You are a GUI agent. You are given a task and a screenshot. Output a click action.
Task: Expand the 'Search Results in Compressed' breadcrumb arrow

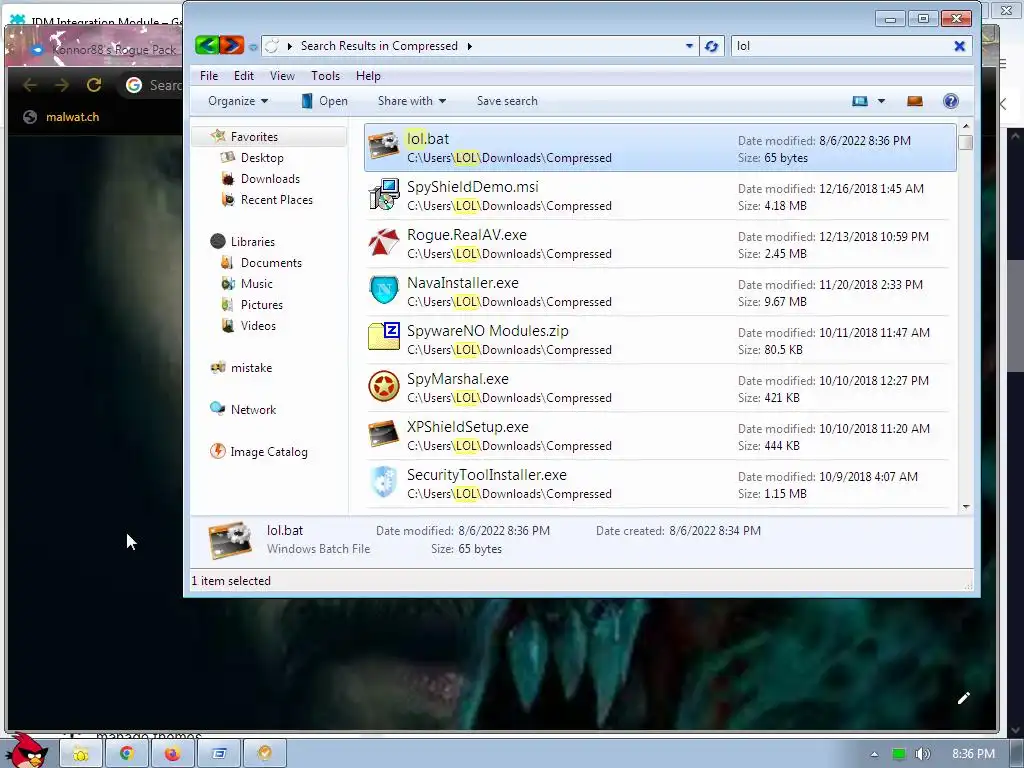tap(470, 46)
